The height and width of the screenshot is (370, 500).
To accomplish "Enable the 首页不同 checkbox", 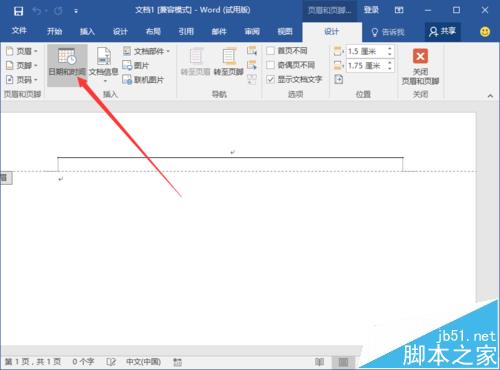I will [x=271, y=51].
